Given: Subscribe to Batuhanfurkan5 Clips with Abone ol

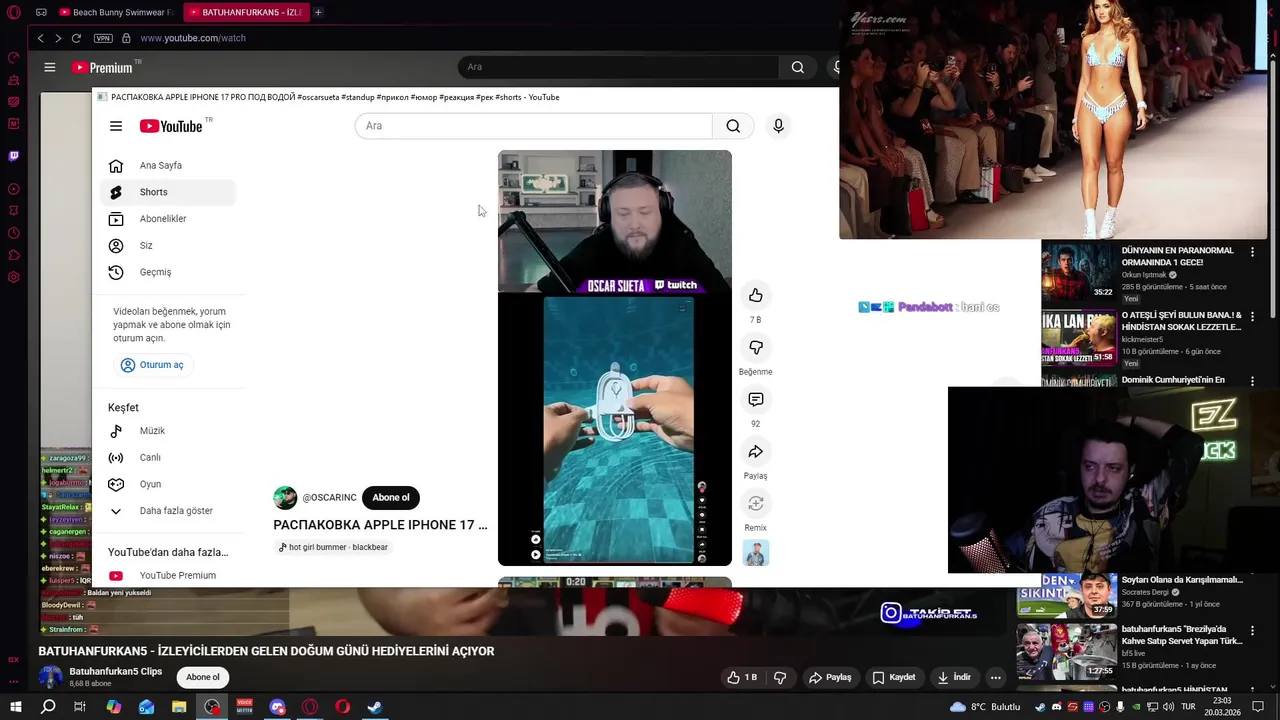Looking at the screenshot, I should (203, 677).
